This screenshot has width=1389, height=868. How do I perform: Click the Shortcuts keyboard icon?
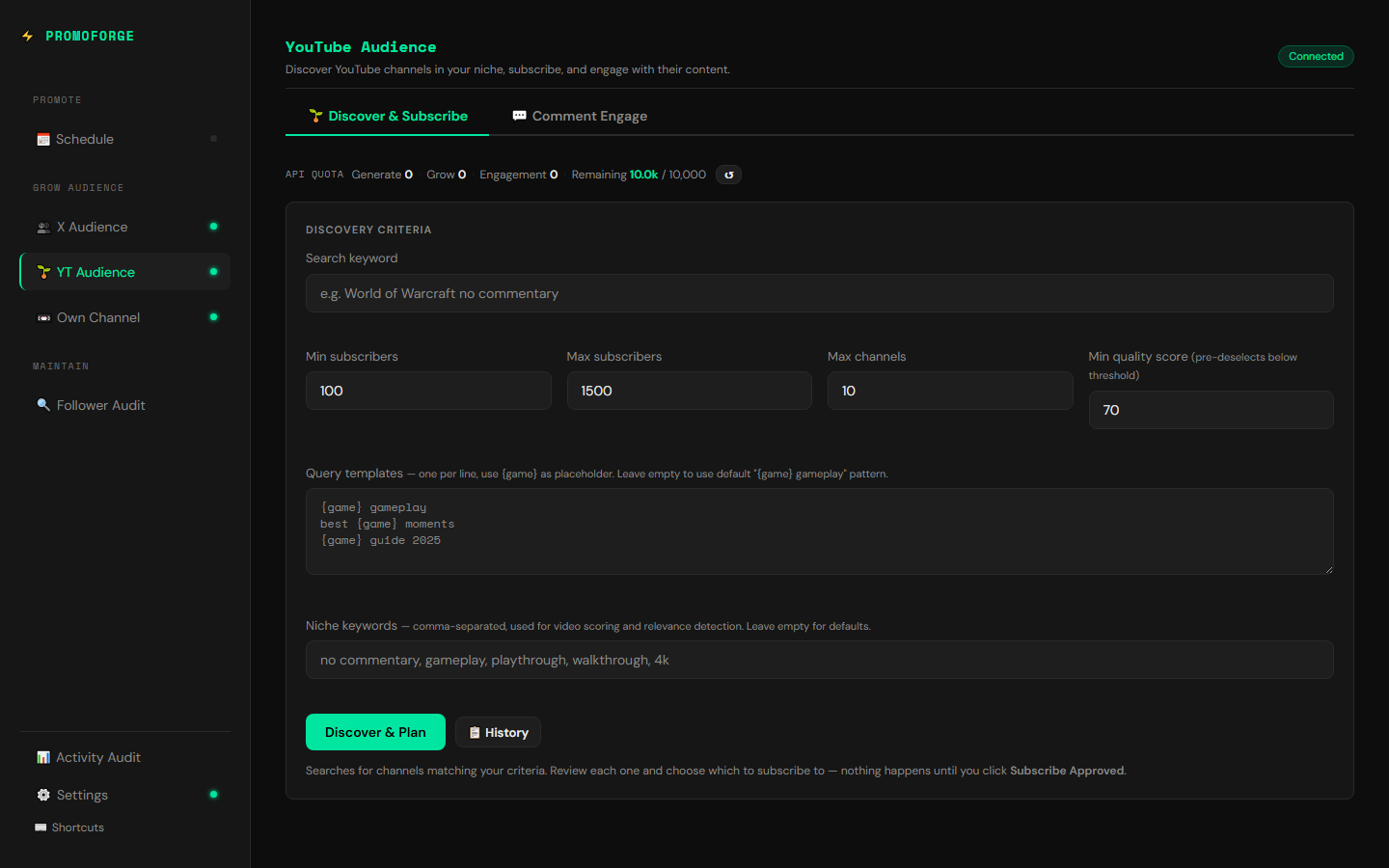pos(41,827)
